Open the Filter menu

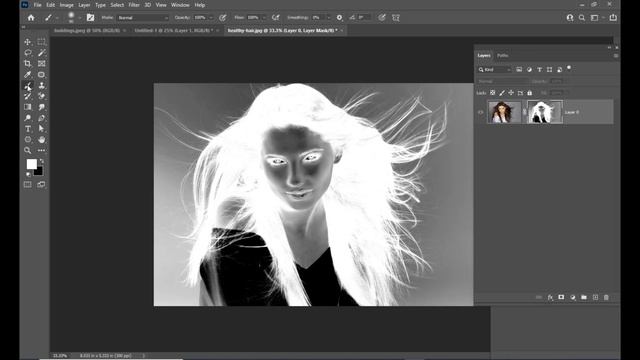(x=134, y=5)
